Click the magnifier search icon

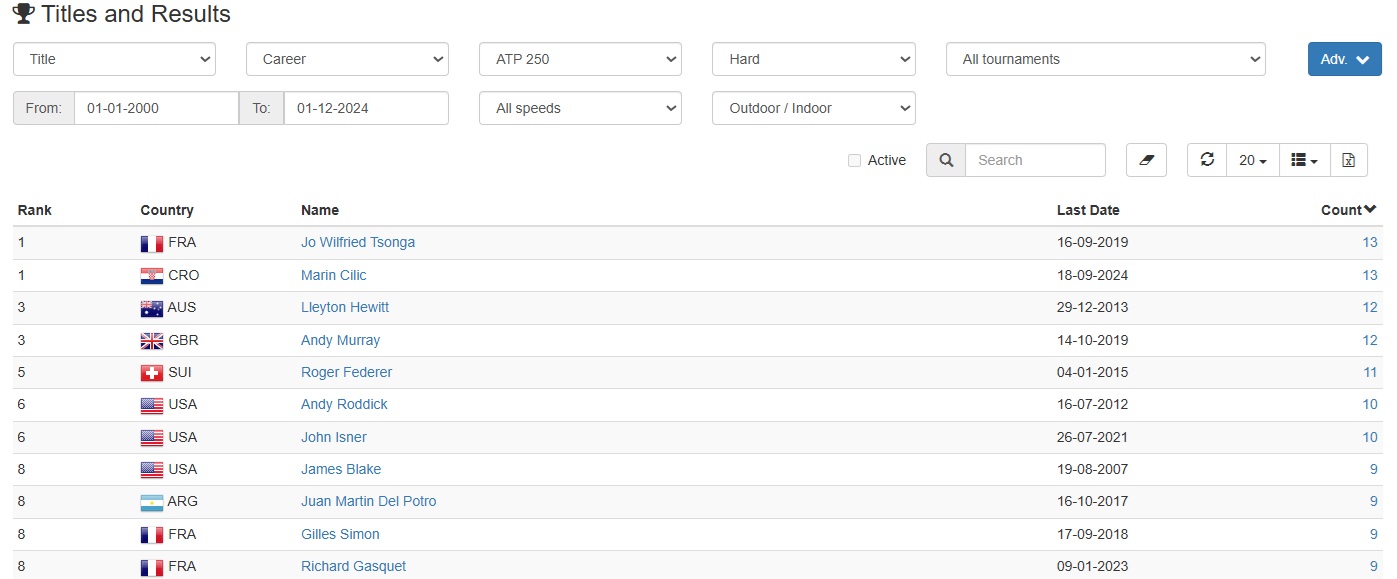click(946, 160)
